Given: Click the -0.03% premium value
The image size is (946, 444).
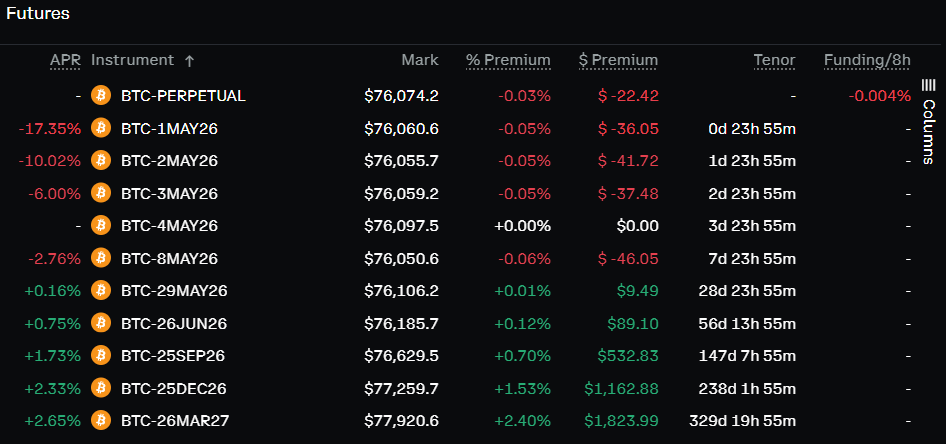Looking at the screenshot, I should pyautogui.click(x=524, y=96).
